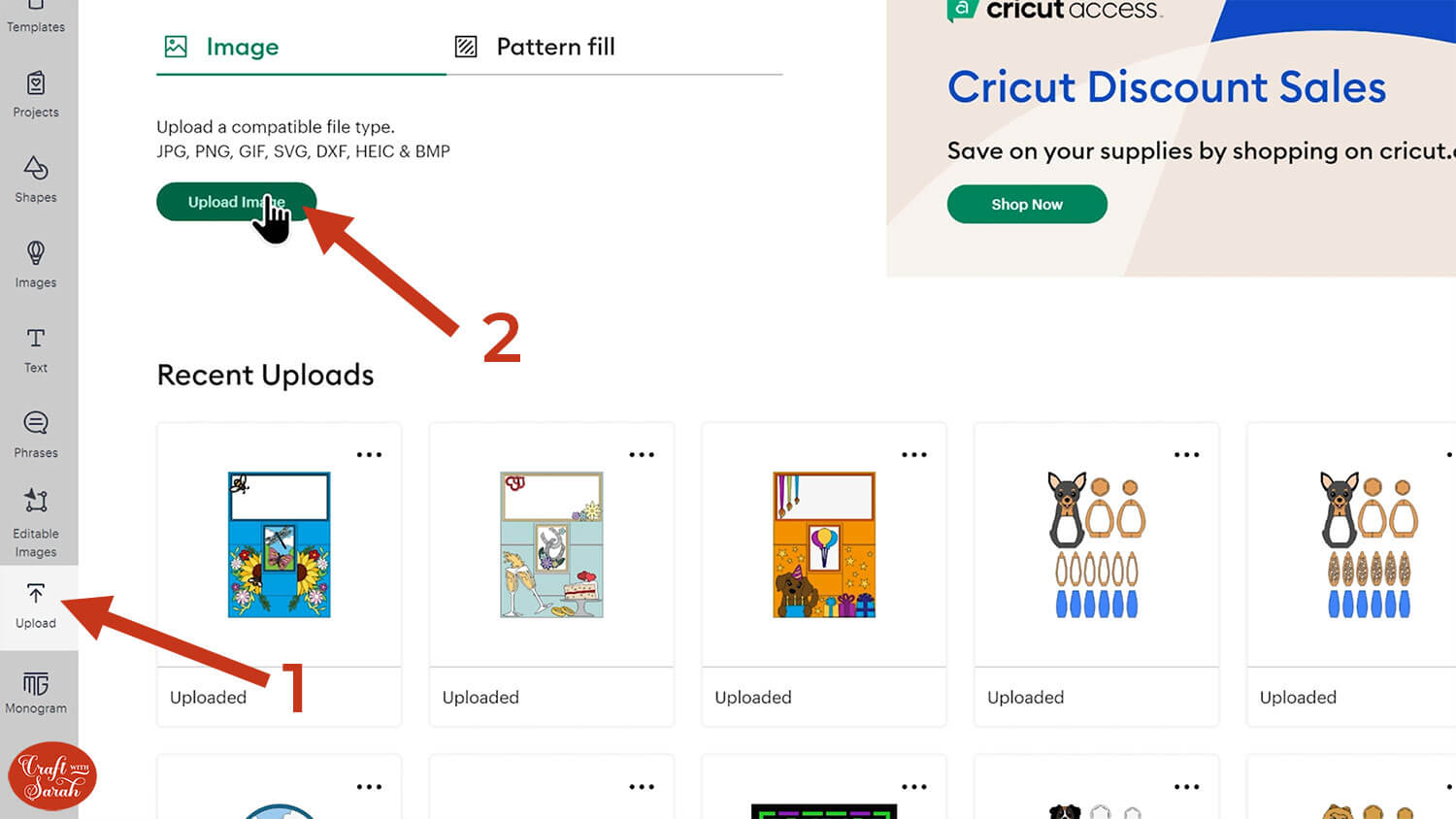Open options menu for wedding card upload
Image resolution: width=1456 pixels, height=819 pixels.
coord(642,454)
